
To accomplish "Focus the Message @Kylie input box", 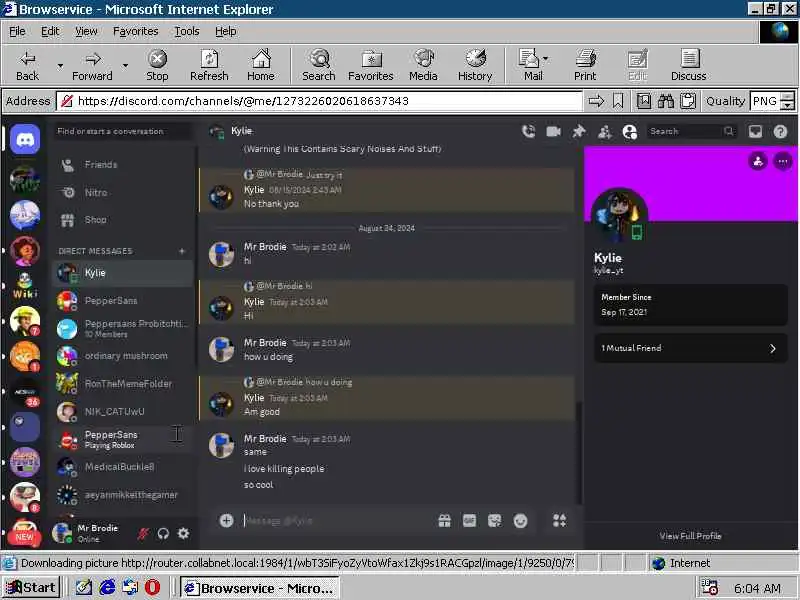I will (337, 520).
